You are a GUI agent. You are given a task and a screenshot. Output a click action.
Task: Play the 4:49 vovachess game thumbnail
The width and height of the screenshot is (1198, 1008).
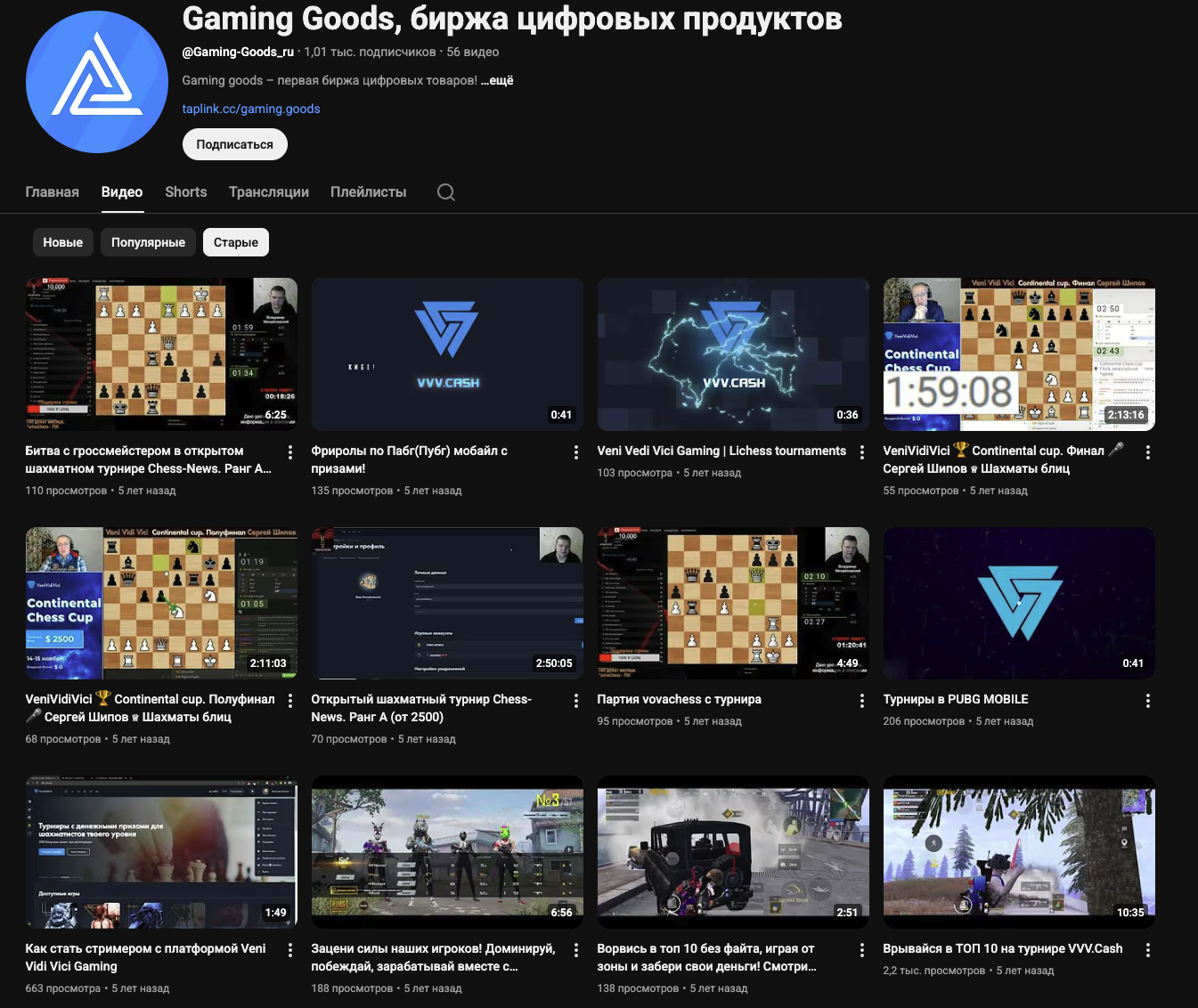tap(733, 603)
